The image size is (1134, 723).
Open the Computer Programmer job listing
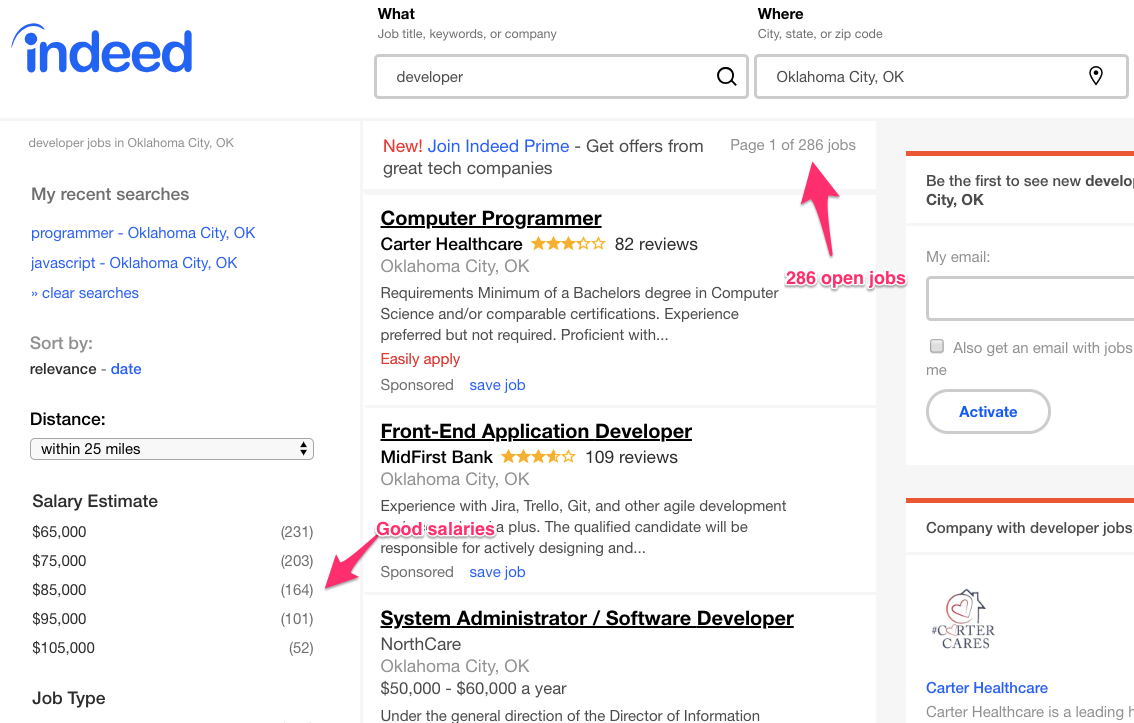click(x=491, y=218)
